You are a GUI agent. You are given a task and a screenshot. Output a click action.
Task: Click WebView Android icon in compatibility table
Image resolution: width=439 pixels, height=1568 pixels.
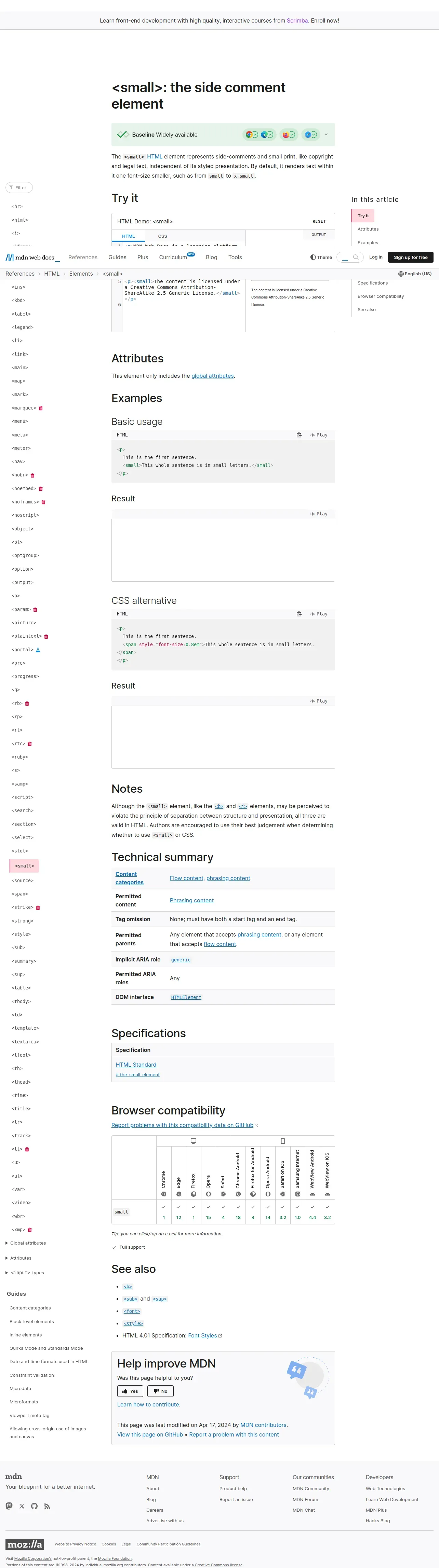click(312, 1194)
